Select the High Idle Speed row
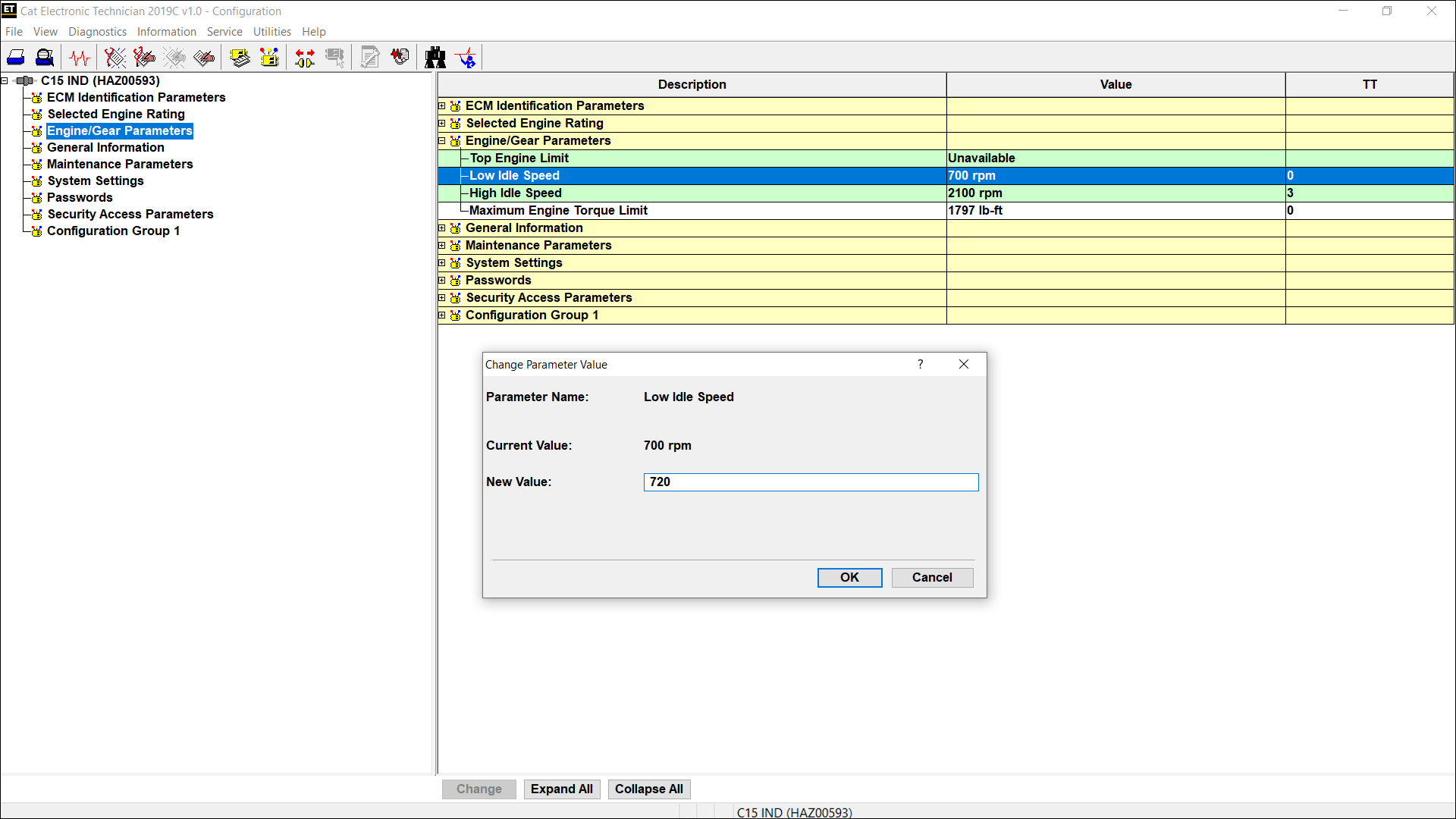Image resolution: width=1456 pixels, height=819 pixels. coord(516,193)
